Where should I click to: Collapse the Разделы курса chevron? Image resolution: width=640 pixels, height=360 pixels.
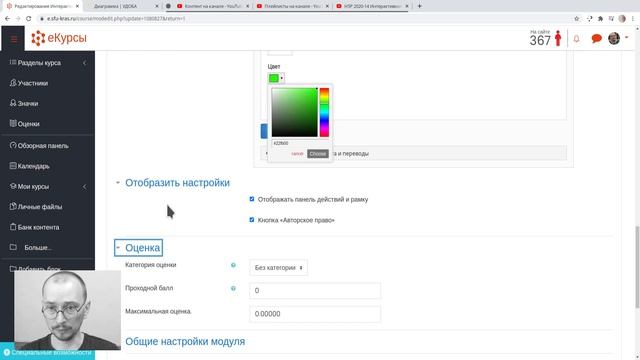84,63
